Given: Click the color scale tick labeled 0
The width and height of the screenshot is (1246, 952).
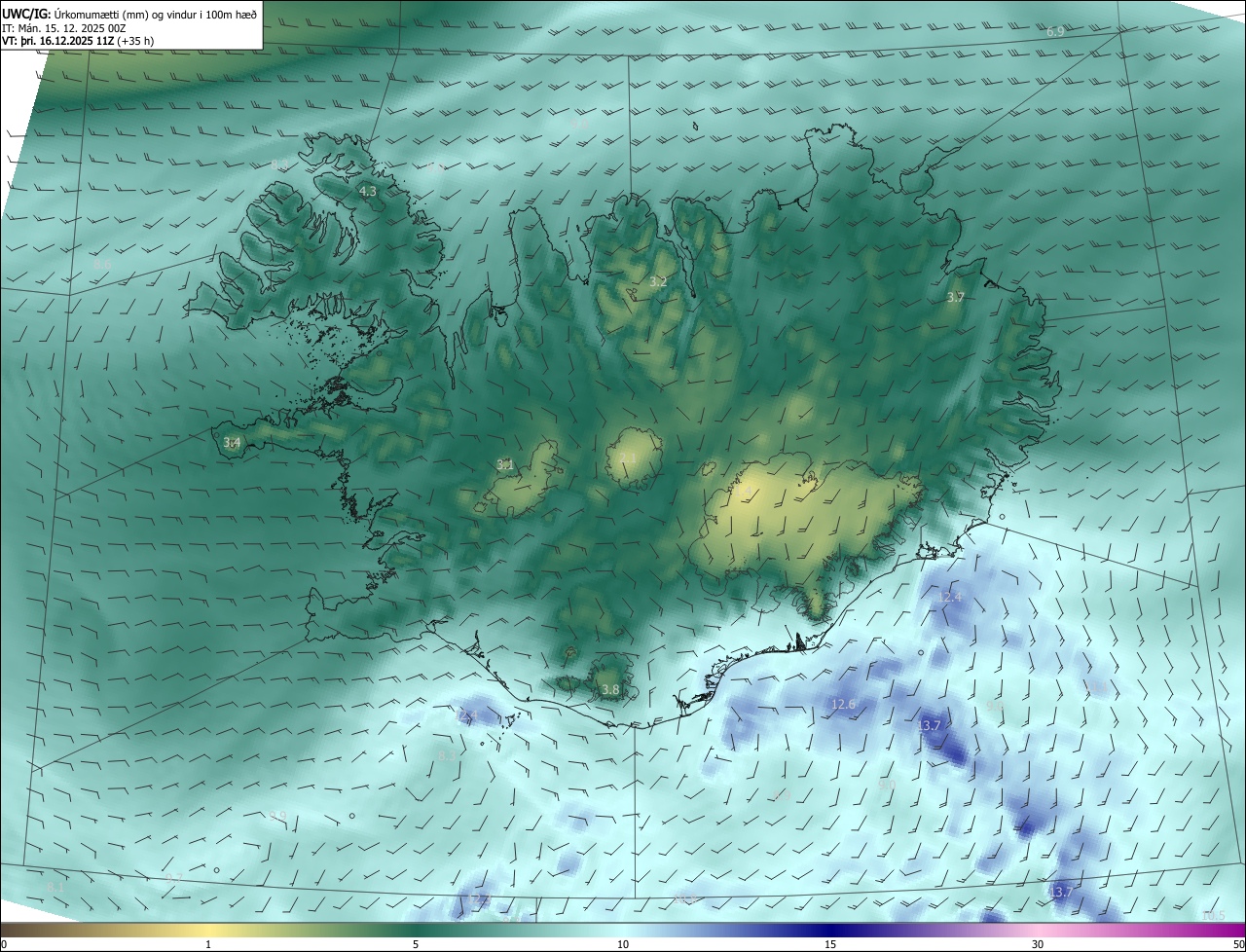Looking at the screenshot, I should [3, 945].
